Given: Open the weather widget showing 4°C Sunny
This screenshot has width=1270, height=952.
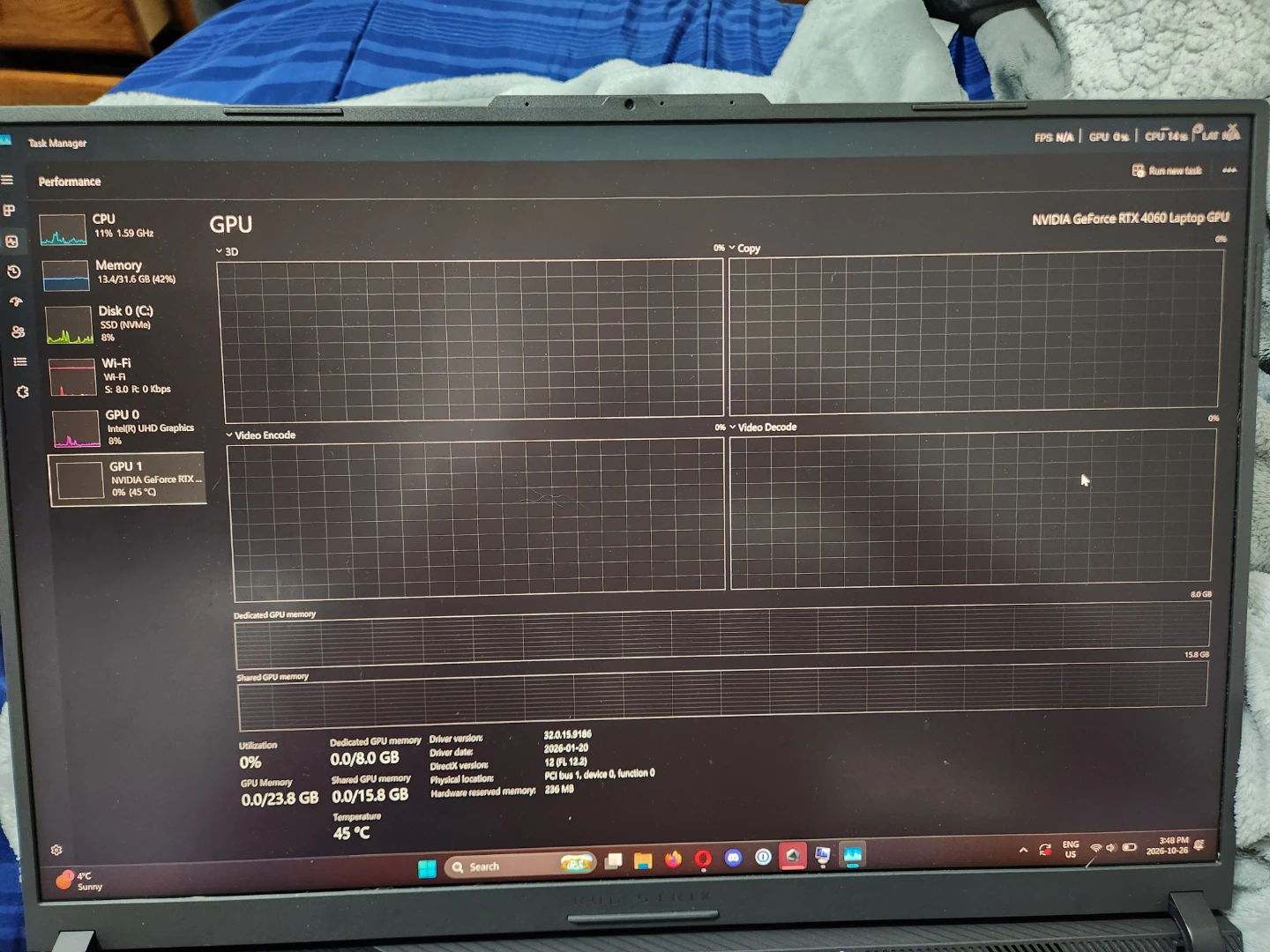Looking at the screenshot, I should 79,881.
